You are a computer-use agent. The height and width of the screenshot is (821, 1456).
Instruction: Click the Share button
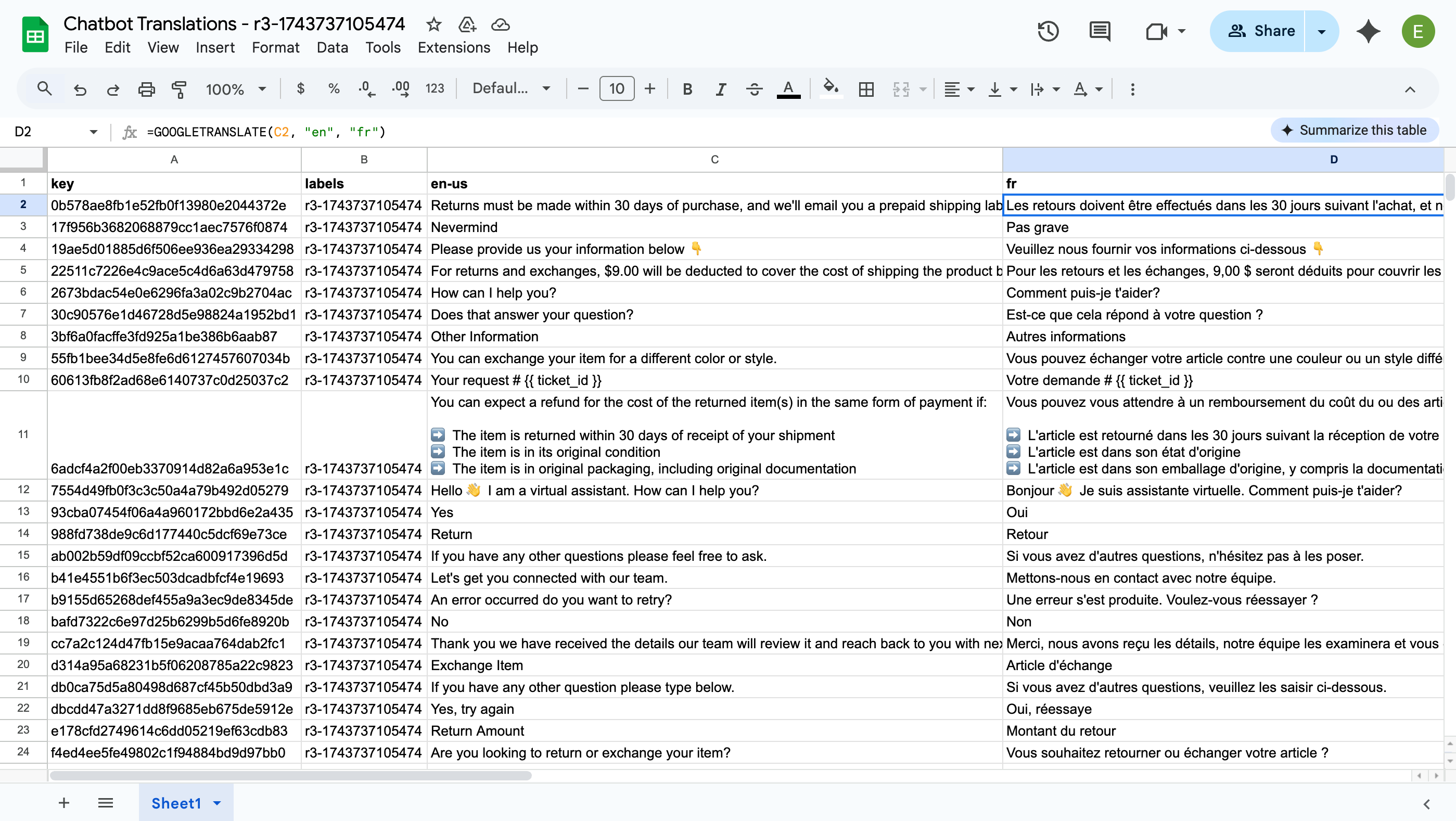[1261, 31]
